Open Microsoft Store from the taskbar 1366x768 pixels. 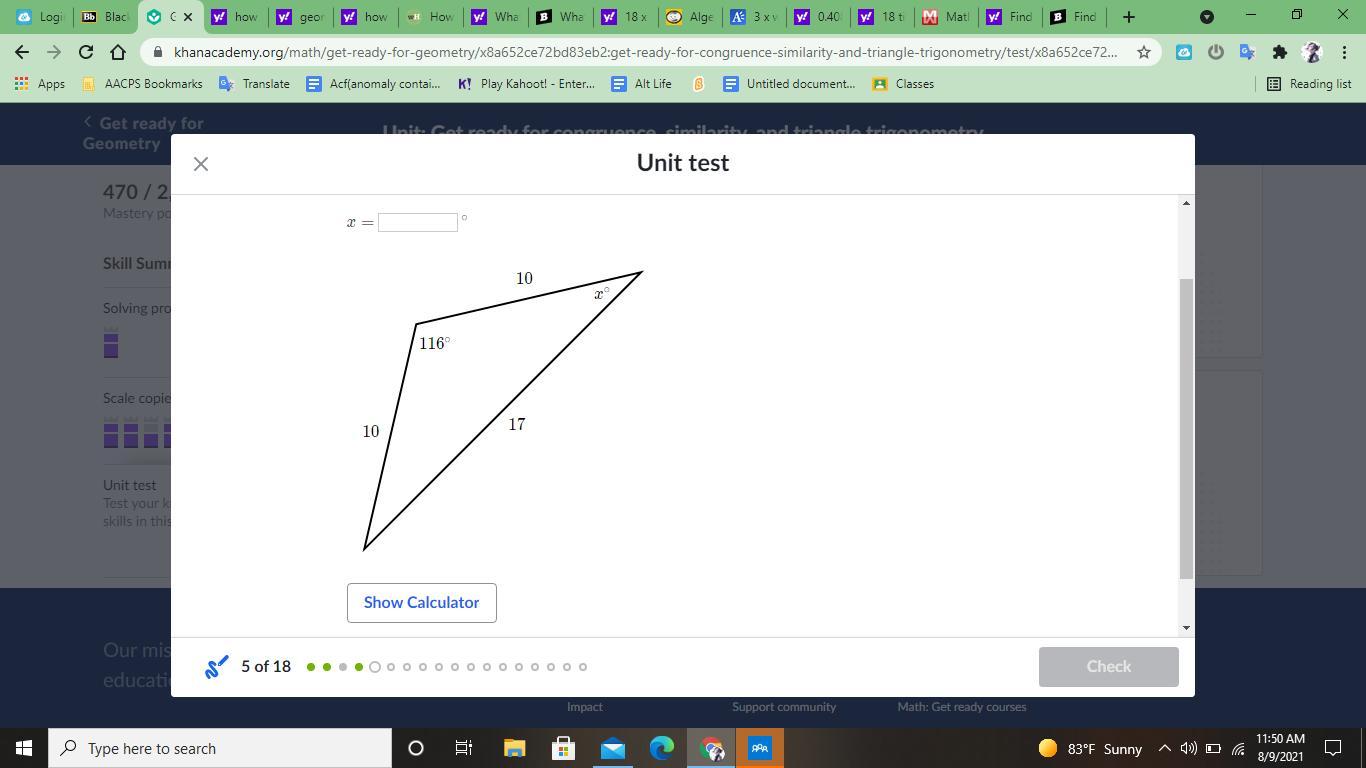click(563, 748)
